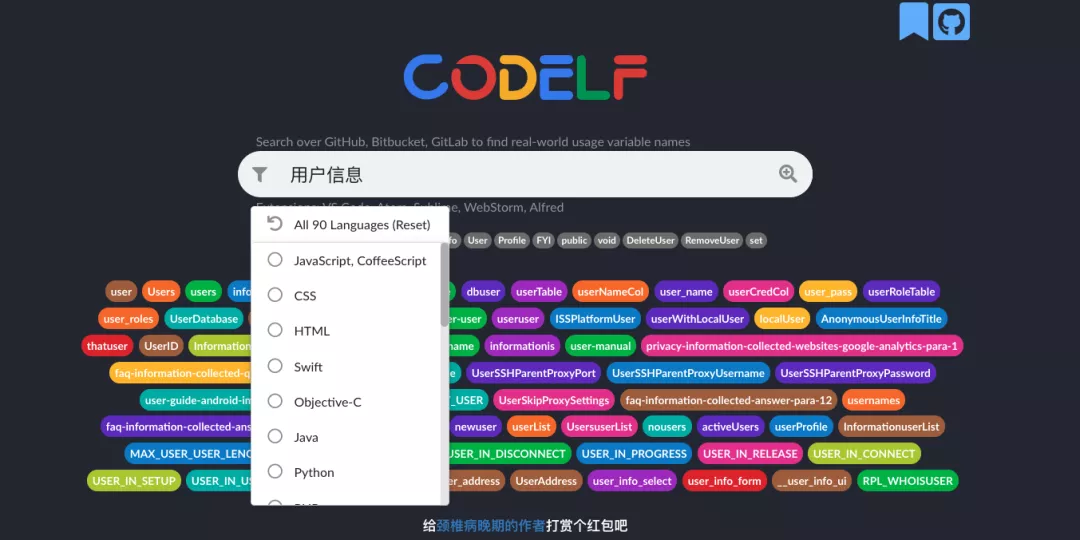Click the language list scrollbar thumb
This screenshot has height=540, width=1080.
click(x=445, y=284)
